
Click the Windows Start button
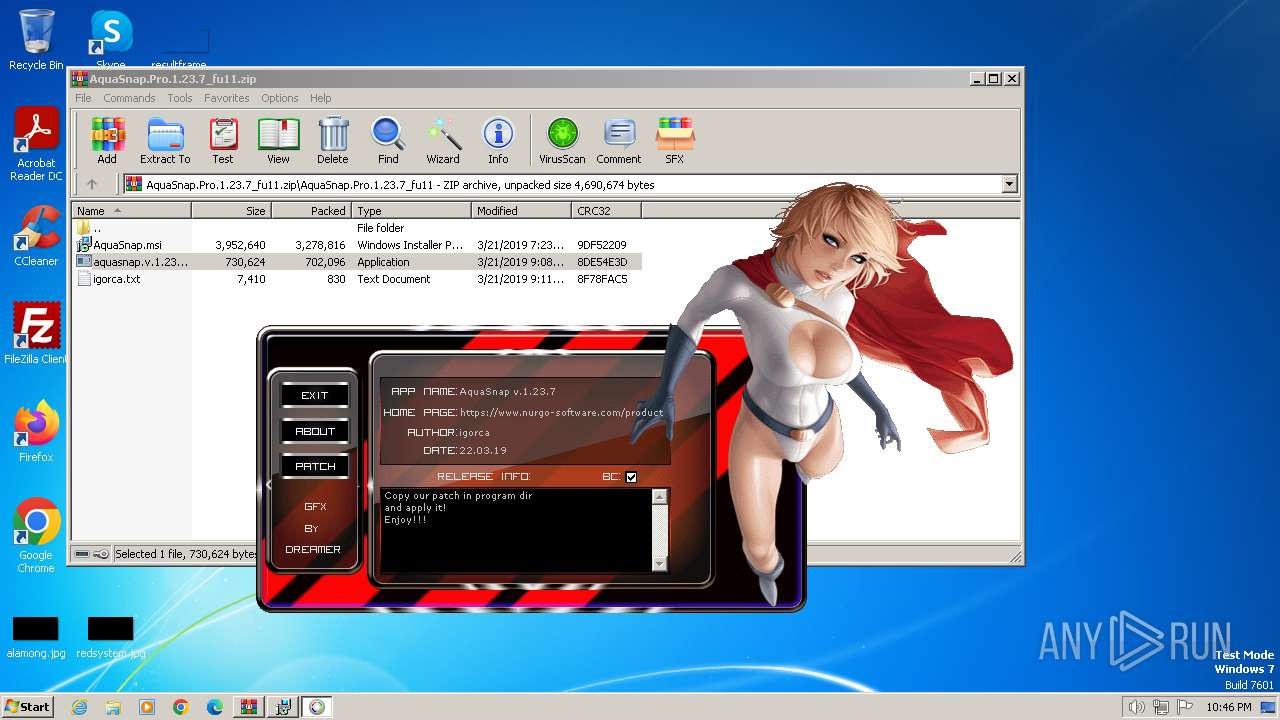(x=27, y=707)
